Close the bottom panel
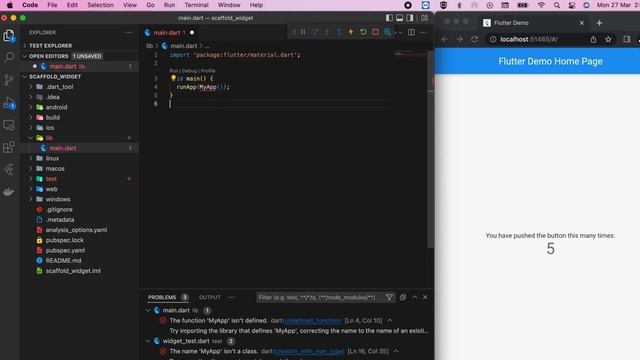This screenshot has height=360, width=640. (x=425, y=298)
